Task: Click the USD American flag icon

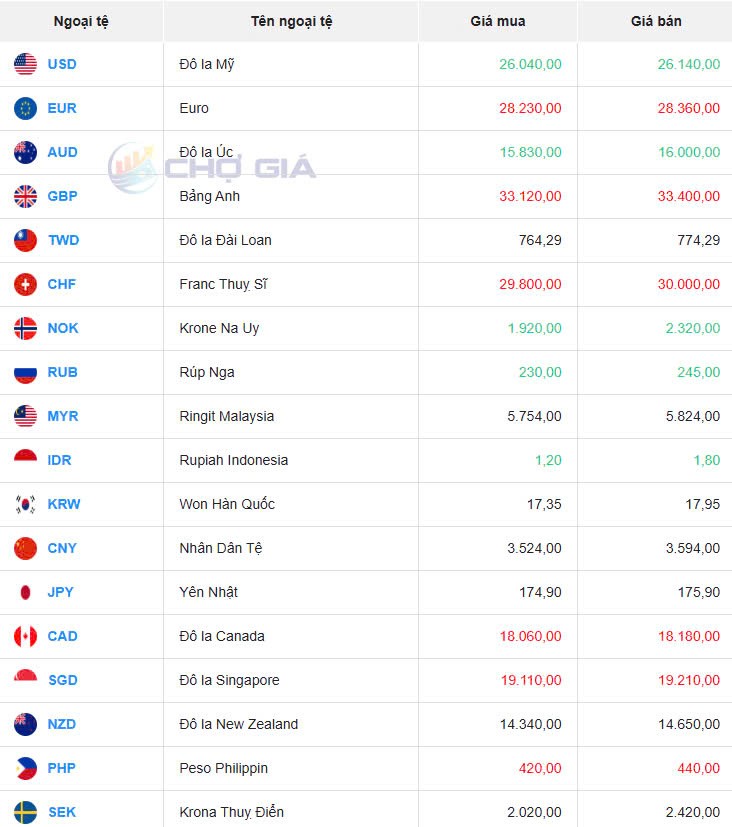Action: (25, 64)
